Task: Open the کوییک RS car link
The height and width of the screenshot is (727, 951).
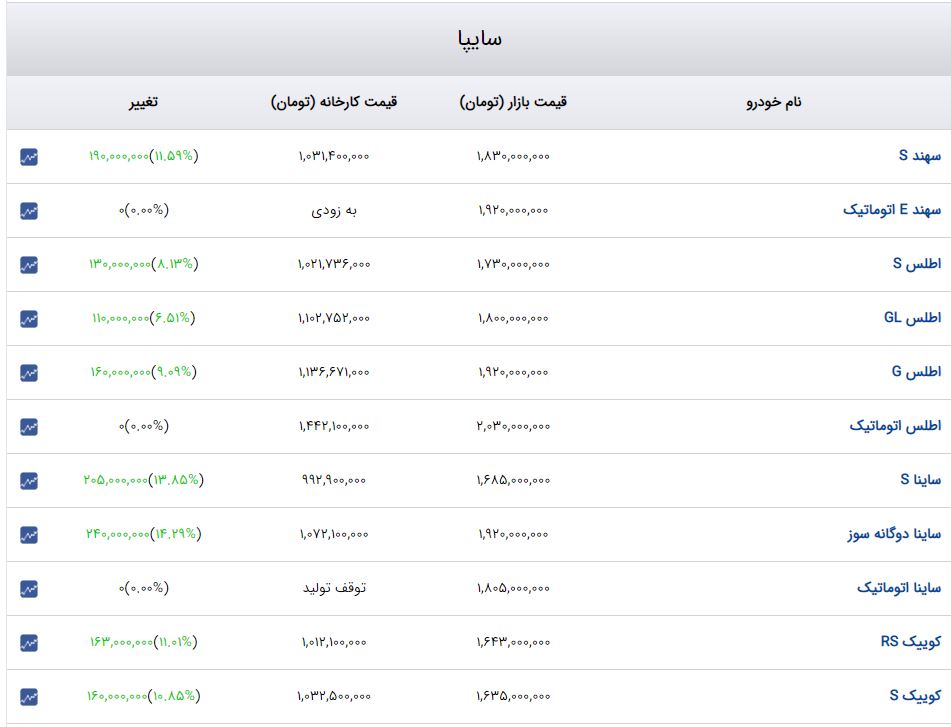Action: coord(911,642)
